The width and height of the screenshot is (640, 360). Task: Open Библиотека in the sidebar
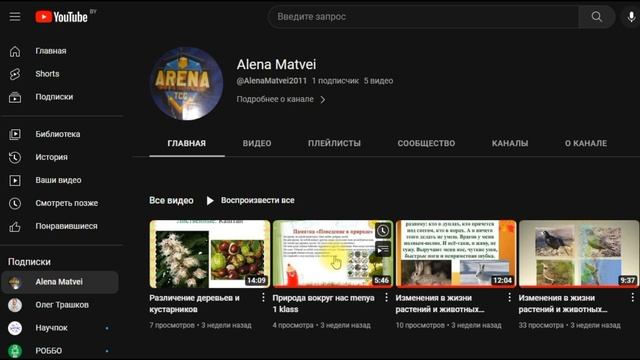click(x=61, y=134)
